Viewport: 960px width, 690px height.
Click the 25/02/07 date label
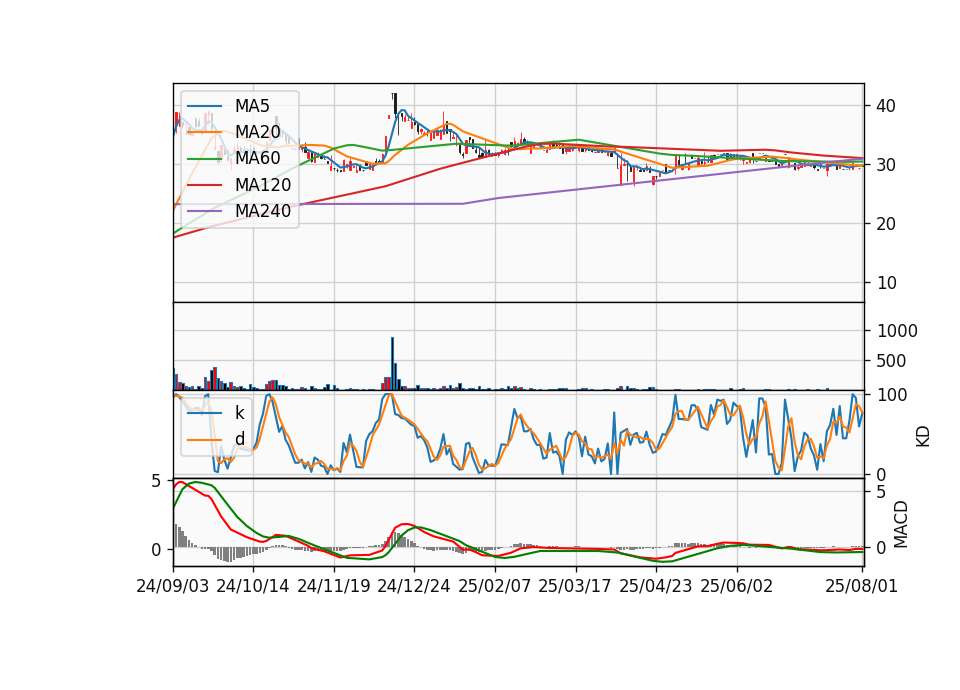[495, 586]
